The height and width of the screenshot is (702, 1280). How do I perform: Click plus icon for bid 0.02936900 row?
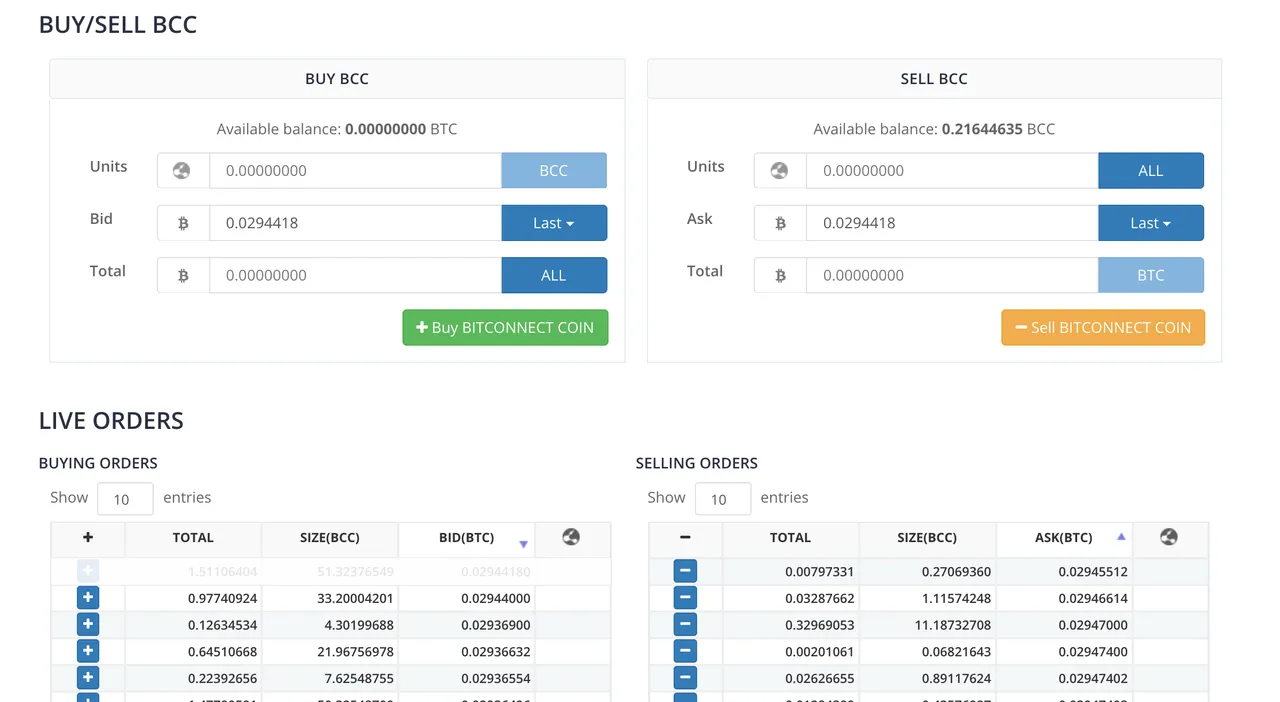[88, 625]
